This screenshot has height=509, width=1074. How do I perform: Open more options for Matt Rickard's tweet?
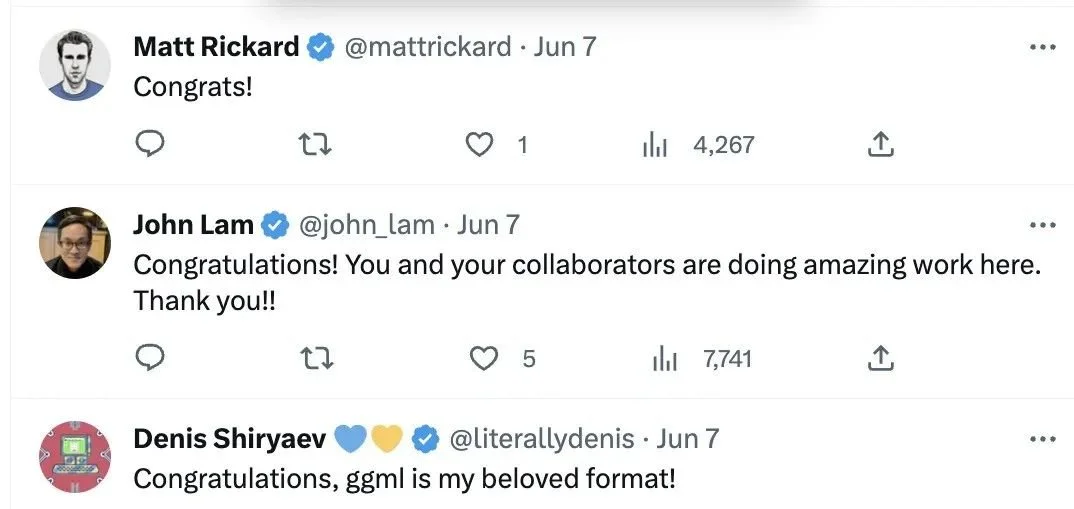[x=1043, y=47]
